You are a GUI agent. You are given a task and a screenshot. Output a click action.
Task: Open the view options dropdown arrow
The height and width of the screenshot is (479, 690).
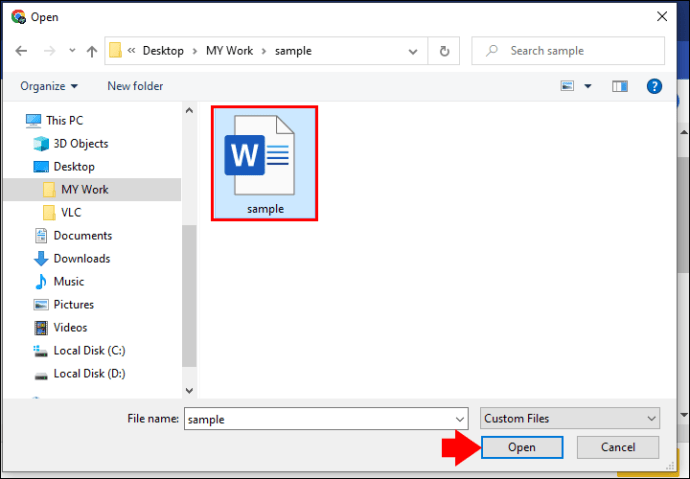(587, 86)
